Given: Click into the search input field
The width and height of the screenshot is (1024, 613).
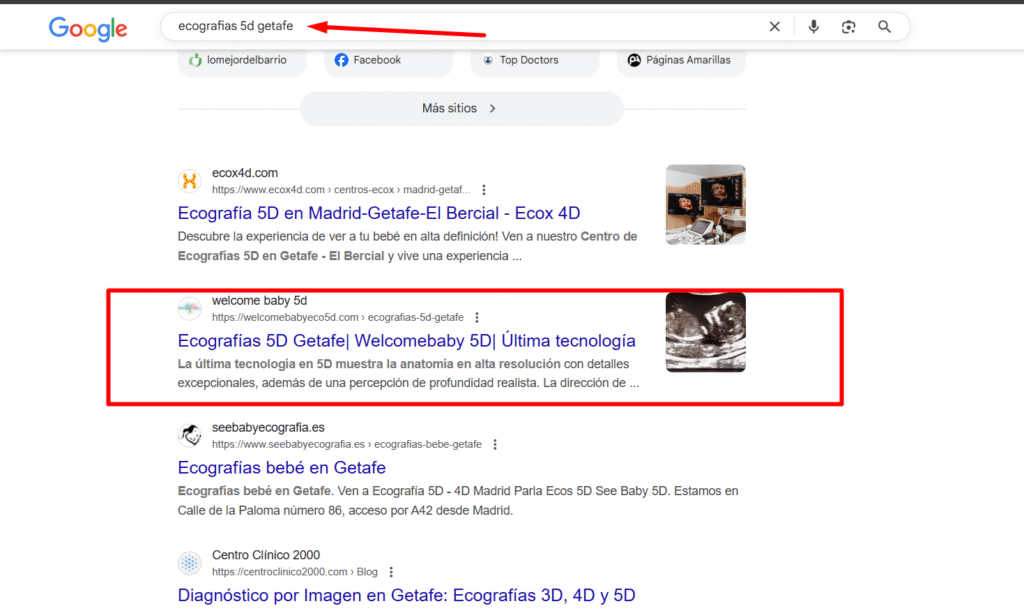Looking at the screenshot, I should coord(450,27).
